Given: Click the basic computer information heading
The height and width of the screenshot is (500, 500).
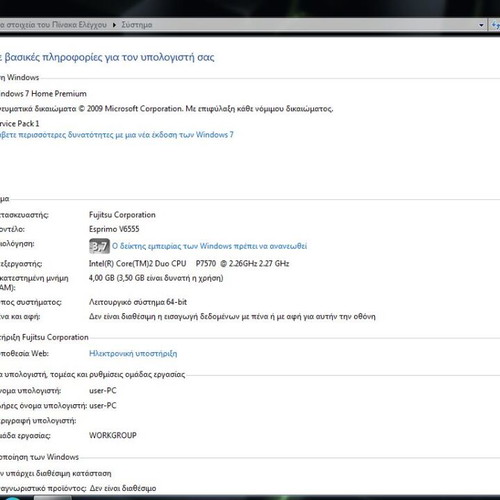Looking at the screenshot, I should pyautogui.click(x=107, y=57).
